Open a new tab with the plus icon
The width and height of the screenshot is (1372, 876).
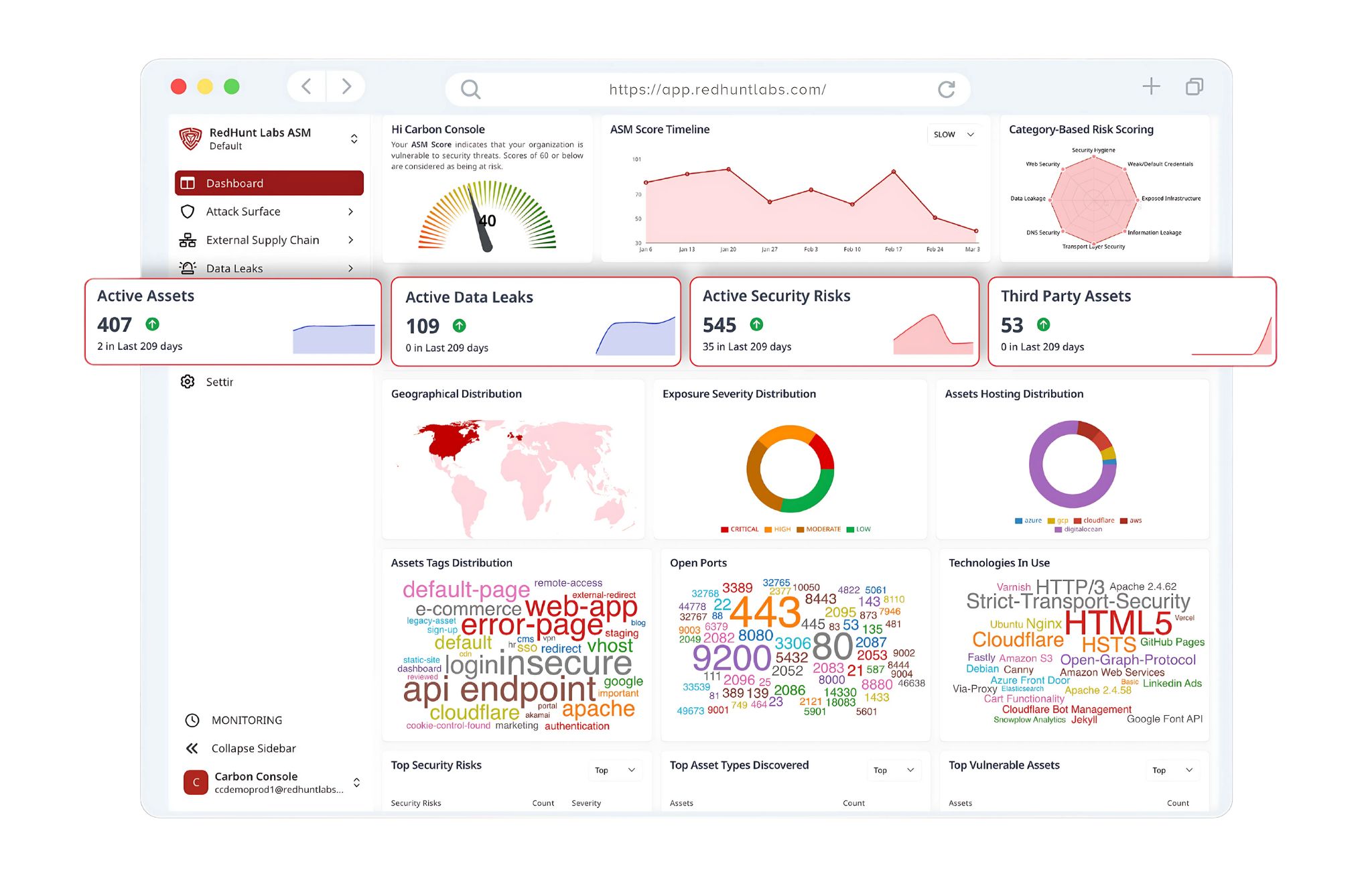1151,86
